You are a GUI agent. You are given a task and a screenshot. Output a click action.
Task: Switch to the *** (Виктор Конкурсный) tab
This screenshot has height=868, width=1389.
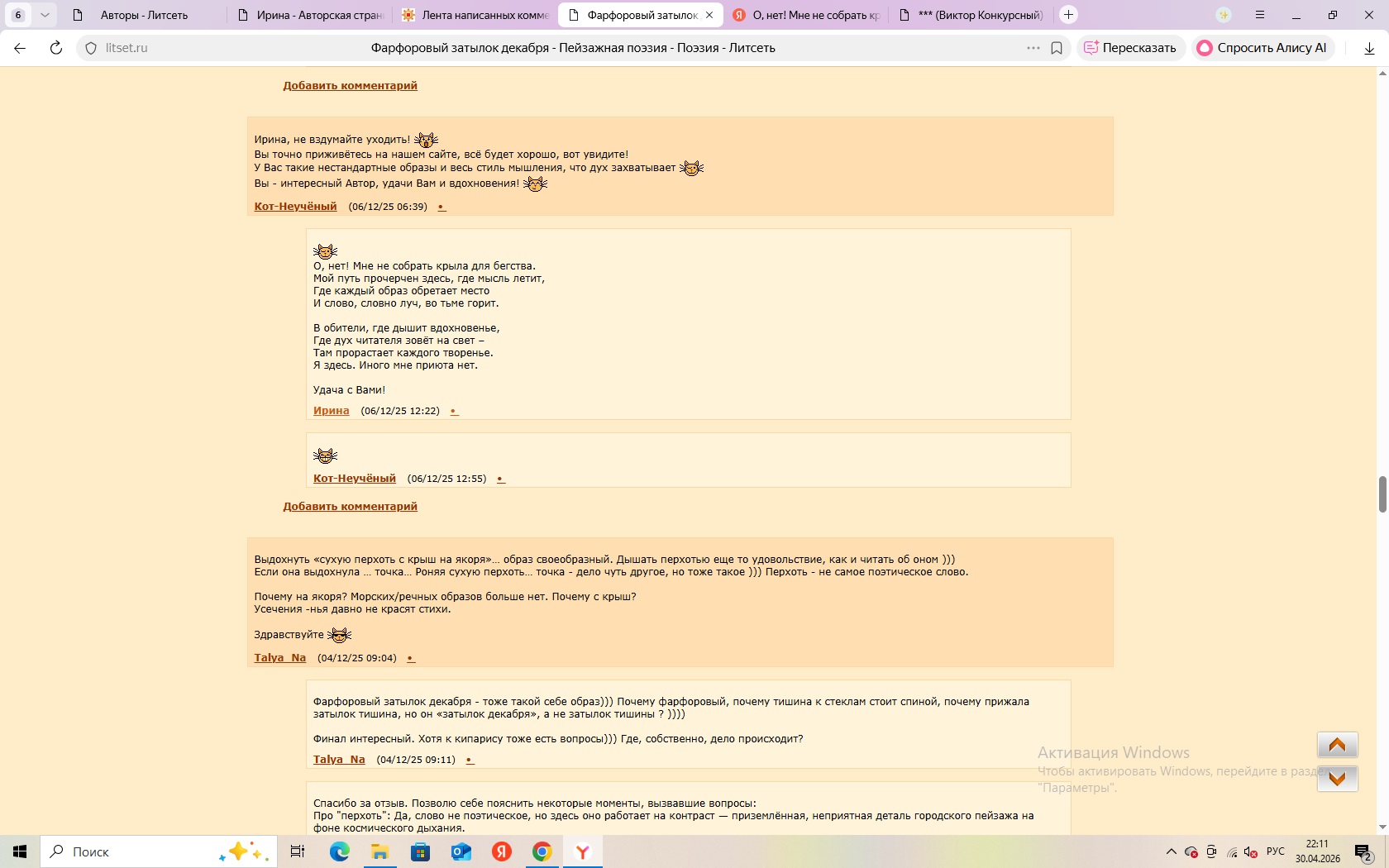(971, 15)
